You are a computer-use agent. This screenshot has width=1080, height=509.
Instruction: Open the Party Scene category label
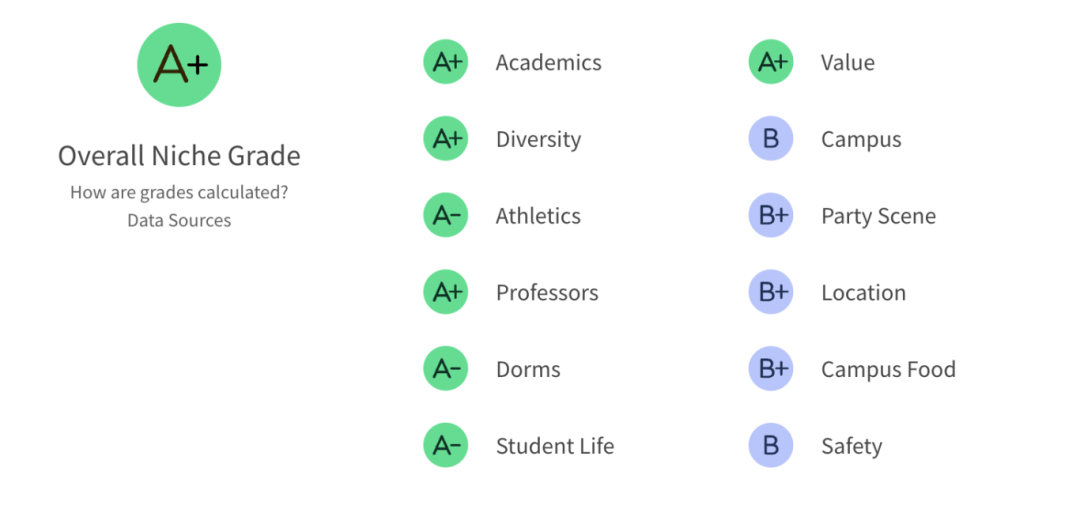pyautogui.click(x=878, y=216)
